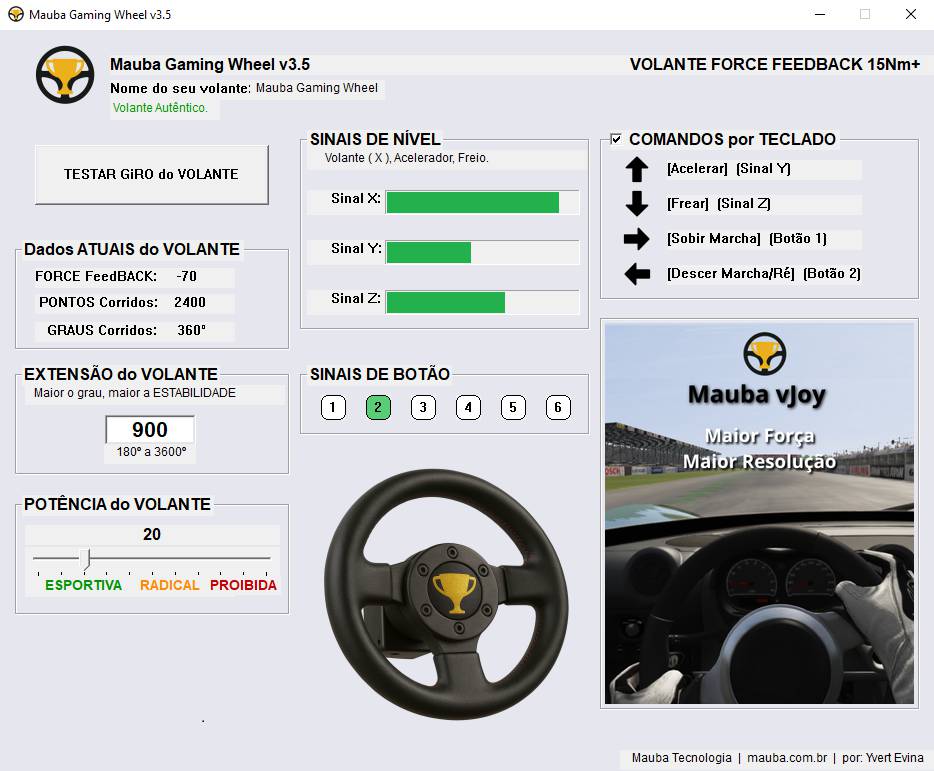Close the Mauba Gaming Wheel window
The height and width of the screenshot is (771, 934).
click(x=911, y=14)
